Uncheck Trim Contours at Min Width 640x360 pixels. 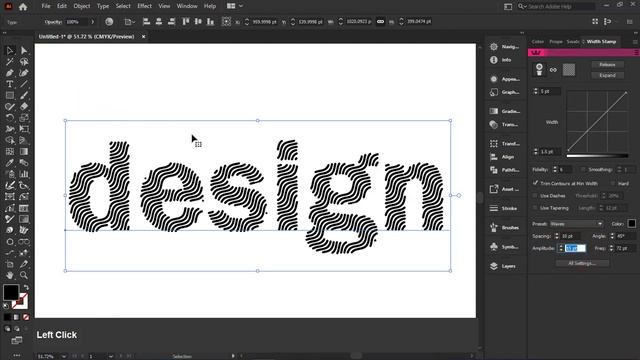click(536, 183)
